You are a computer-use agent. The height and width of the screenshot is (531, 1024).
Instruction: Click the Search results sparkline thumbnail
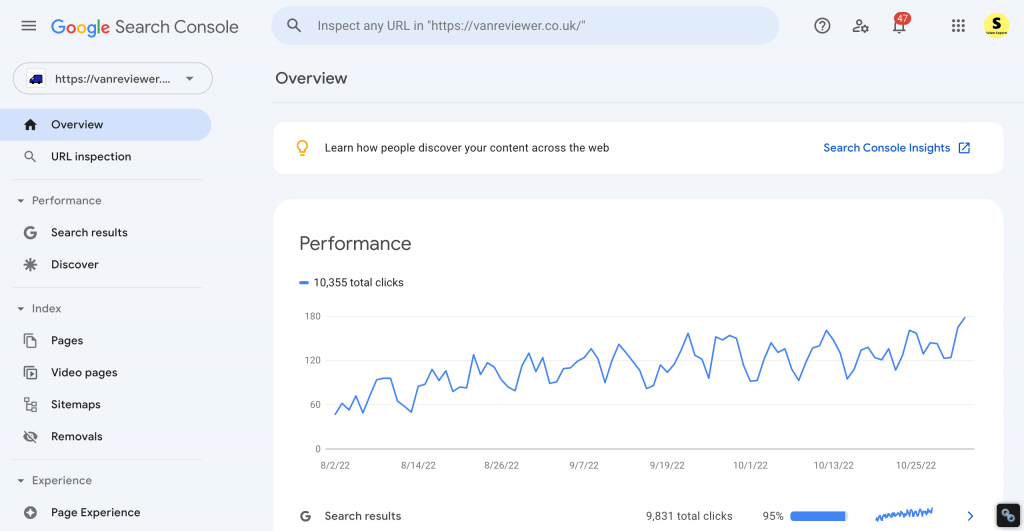904,515
